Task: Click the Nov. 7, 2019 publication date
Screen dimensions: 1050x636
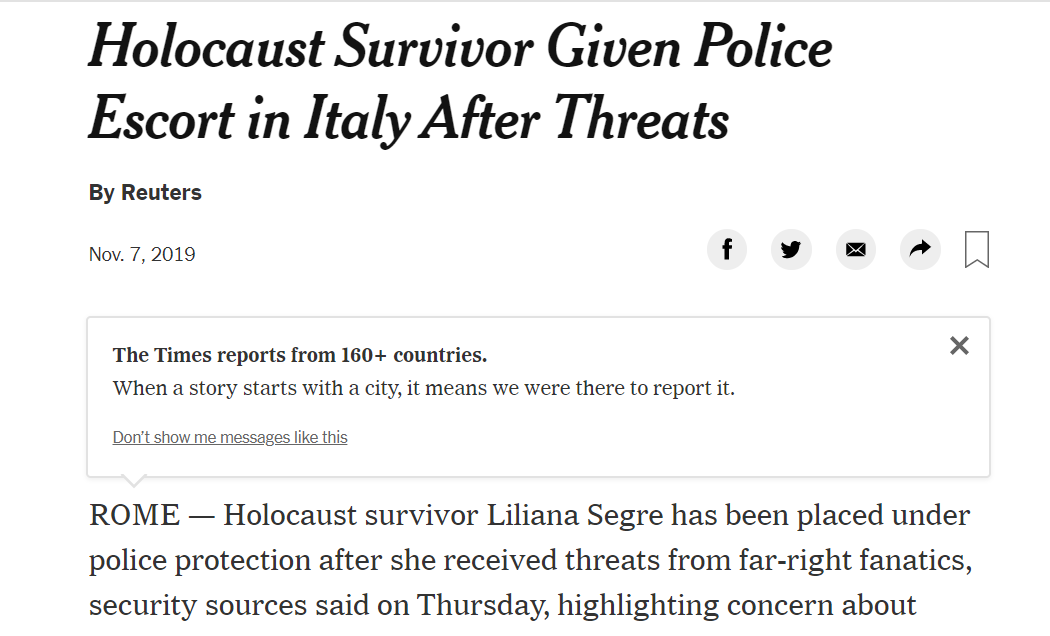Action: tap(142, 254)
